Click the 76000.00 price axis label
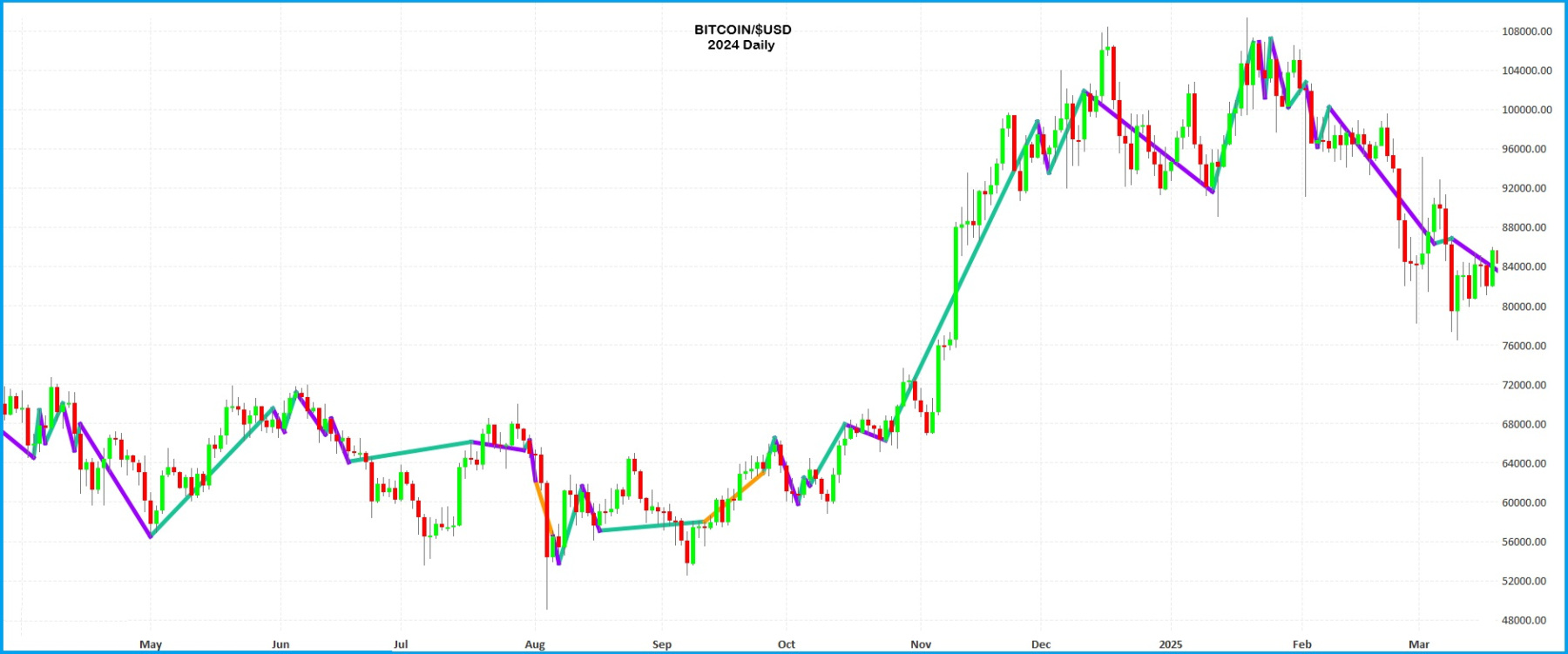Viewport: 1568px width, 654px height. coord(1526,346)
